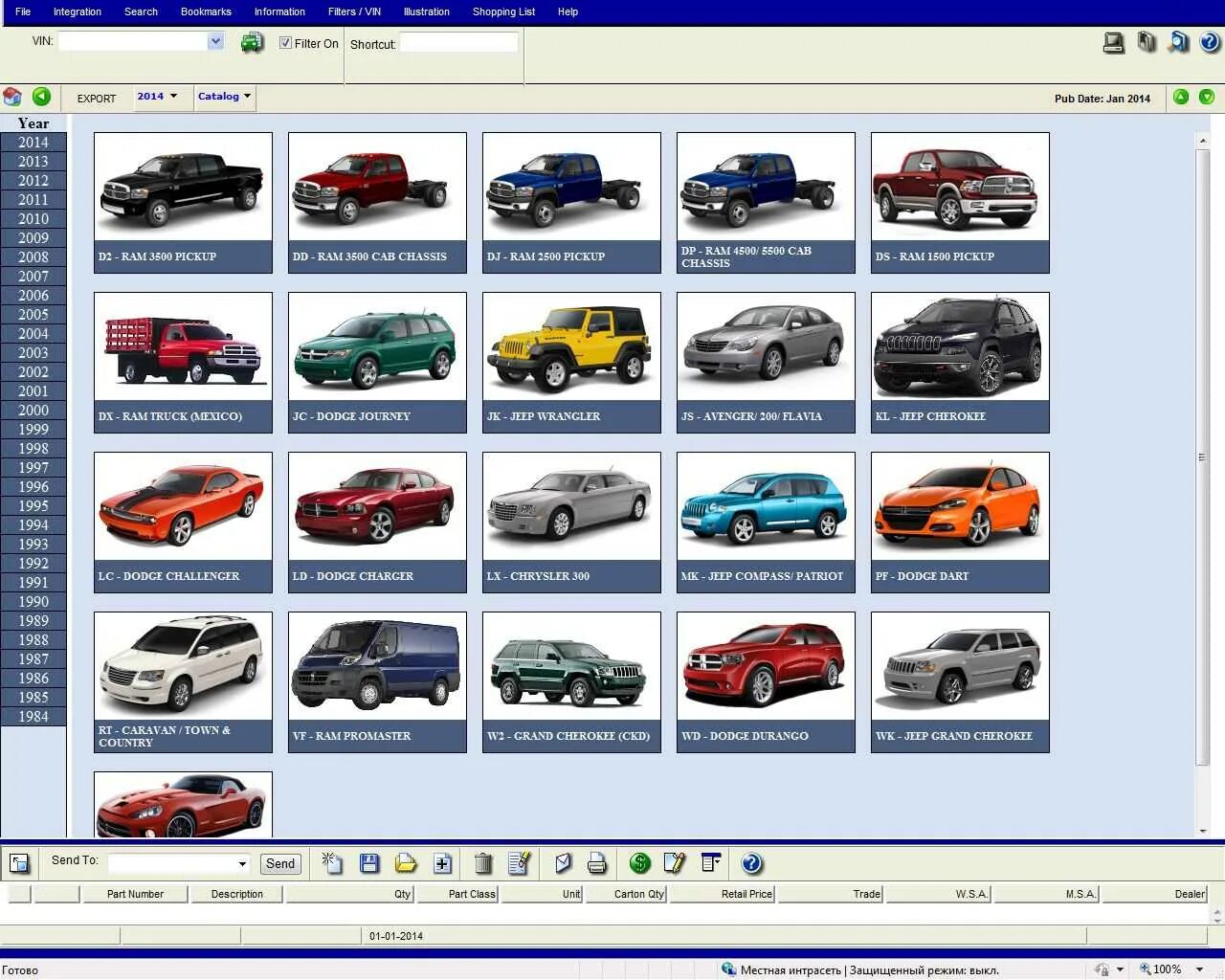Click the book search magnifier icon
This screenshot has width=1225, height=980.
[1179, 42]
